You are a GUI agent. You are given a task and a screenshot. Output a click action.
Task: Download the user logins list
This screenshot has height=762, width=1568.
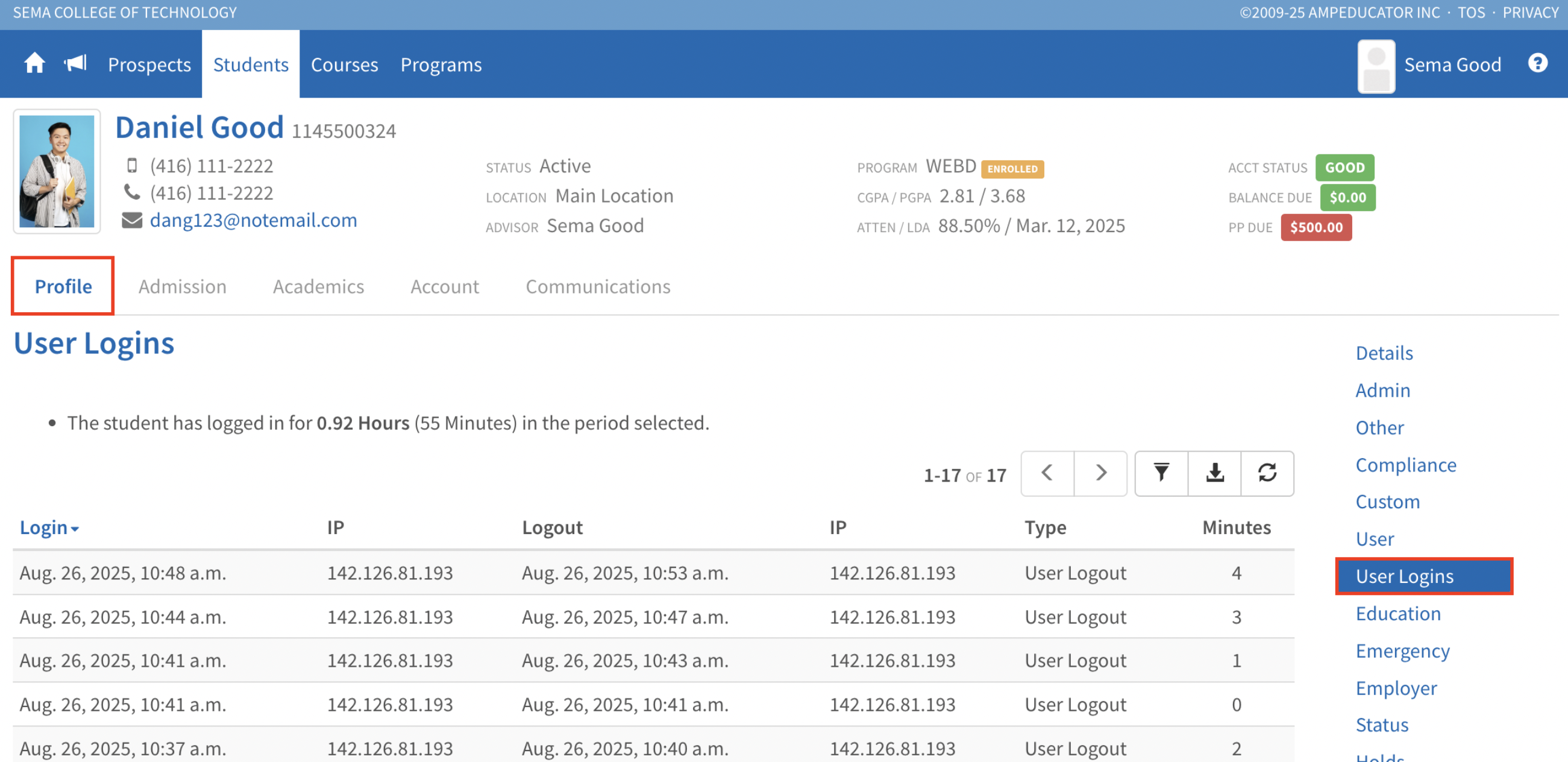click(1214, 473)
